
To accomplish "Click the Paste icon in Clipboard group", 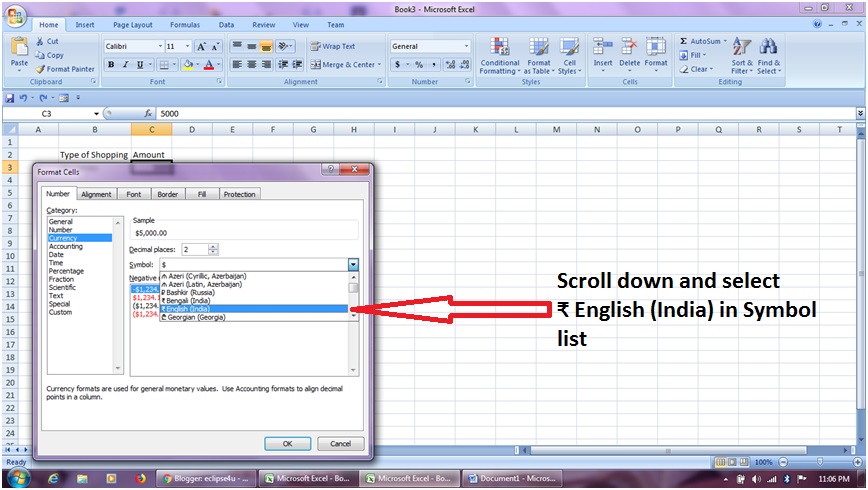I will (19, 47).
